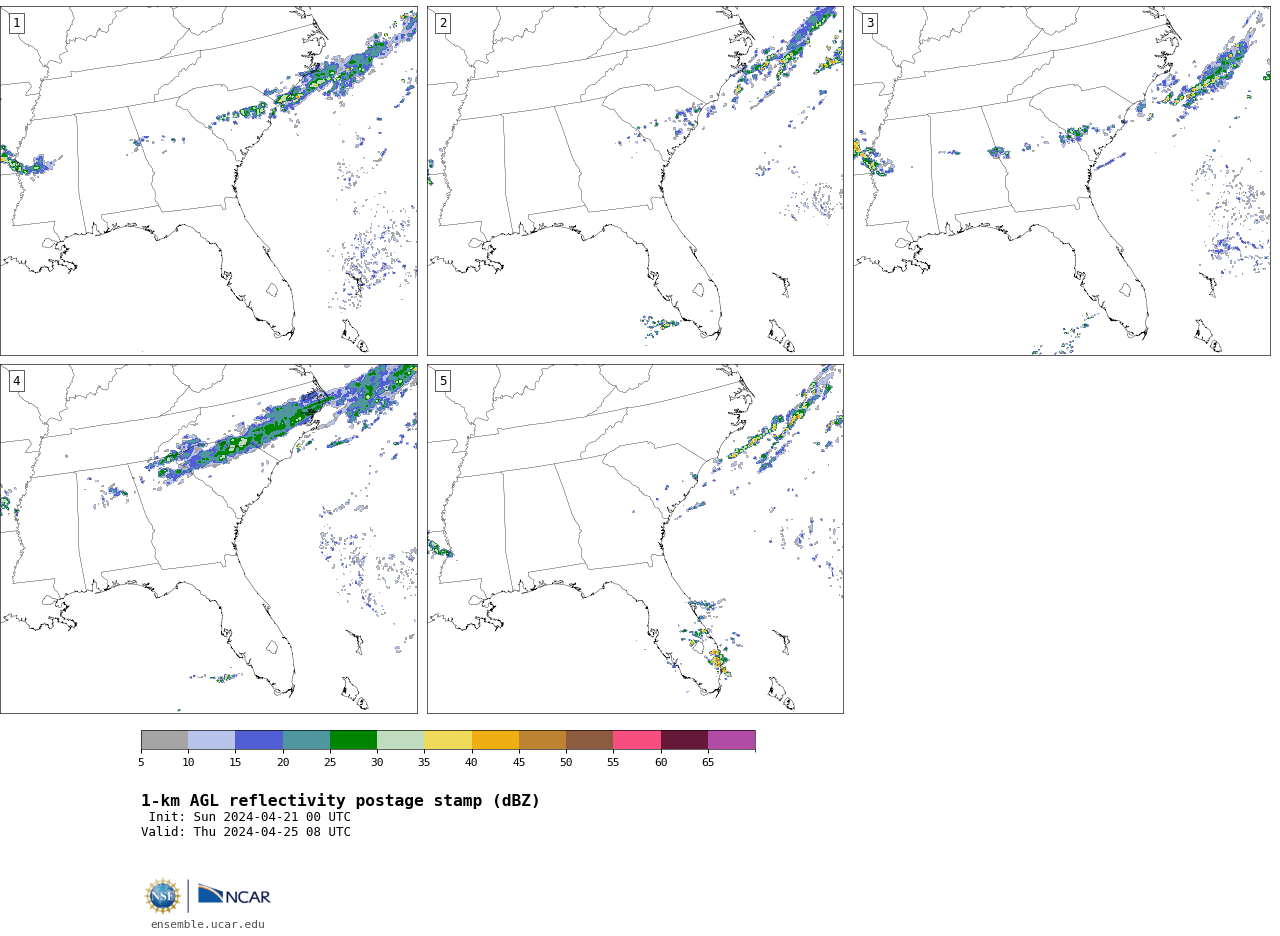Click the pink 55-60 dBZ swatch
Screen dimensions: 1280x936
[x=637, y=740]
